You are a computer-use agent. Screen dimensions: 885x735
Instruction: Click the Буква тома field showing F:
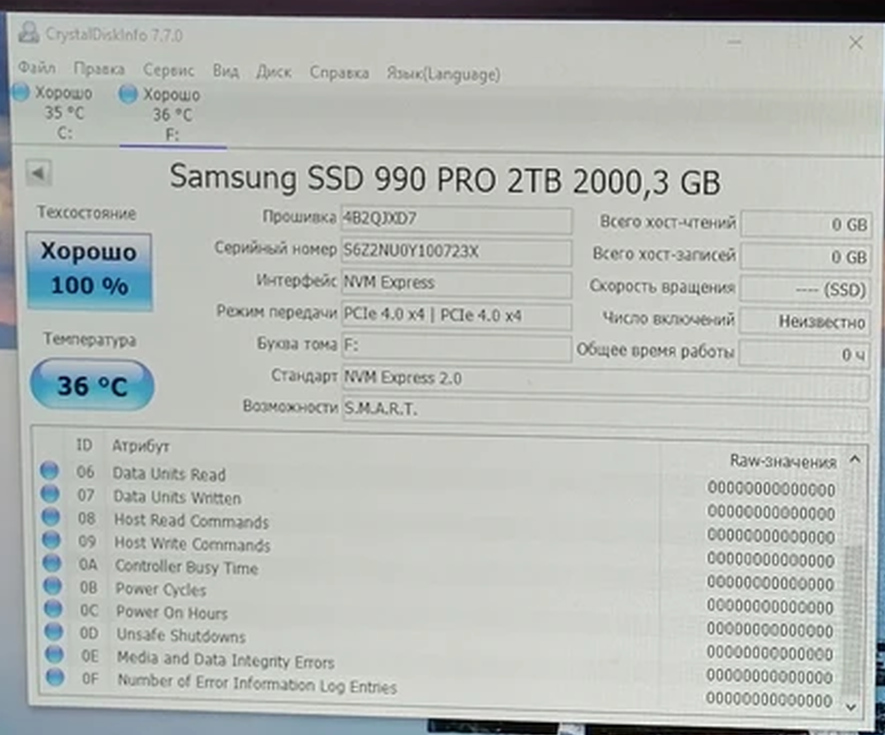click(x=456, y=346)
